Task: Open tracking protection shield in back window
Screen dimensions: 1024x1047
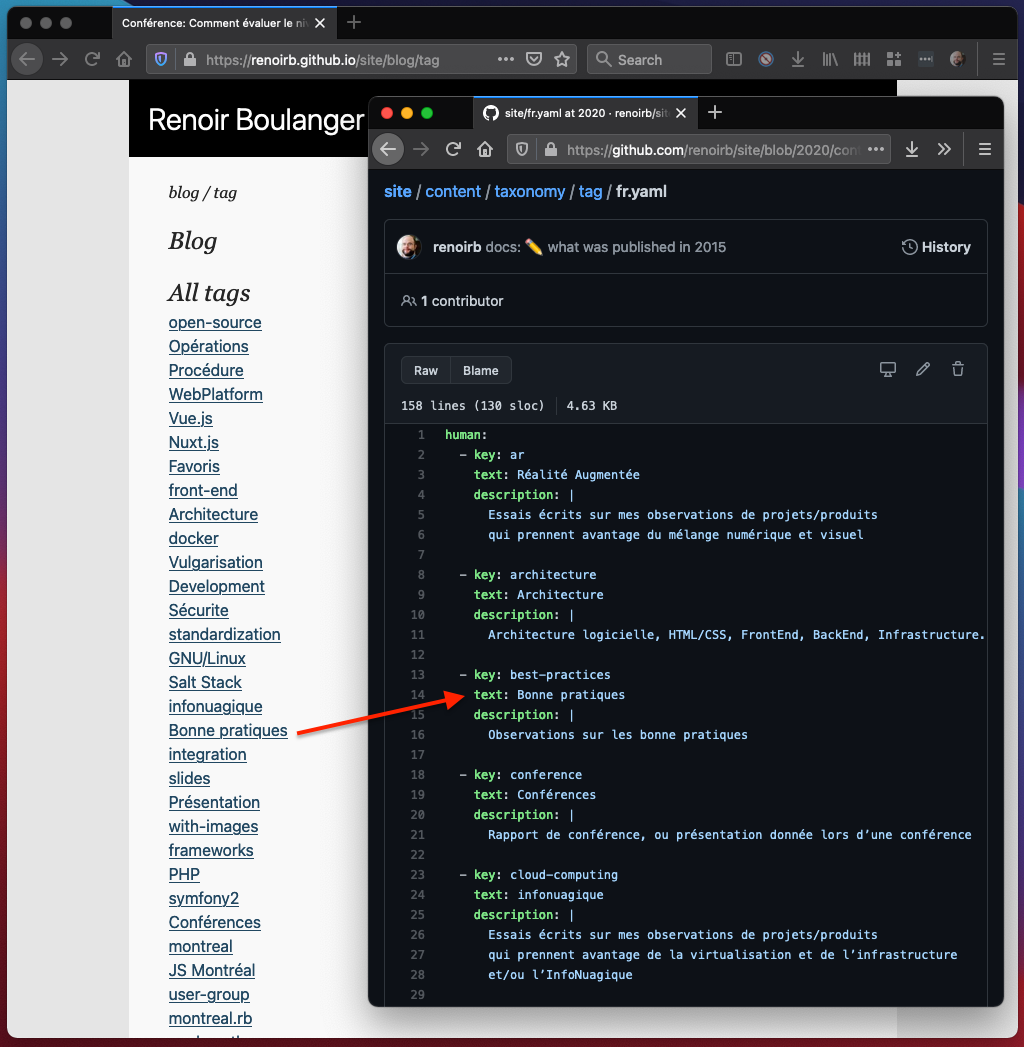Action: pyautogui.click(x=161, y=59)
